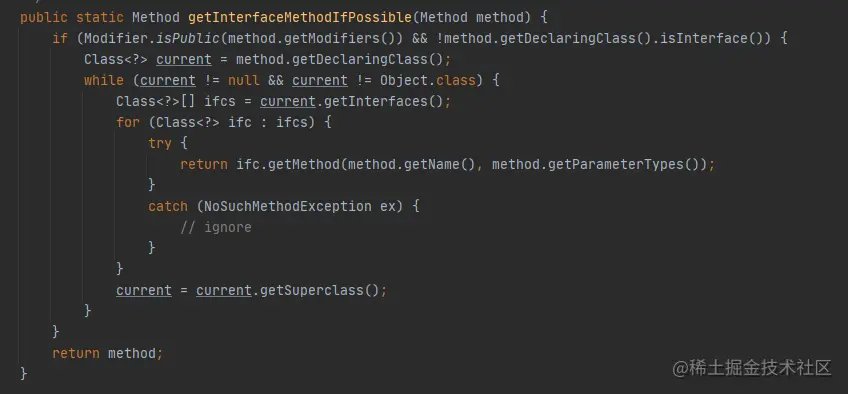Click the 'try' keyword
848x394 pixels.
(160, 143)
